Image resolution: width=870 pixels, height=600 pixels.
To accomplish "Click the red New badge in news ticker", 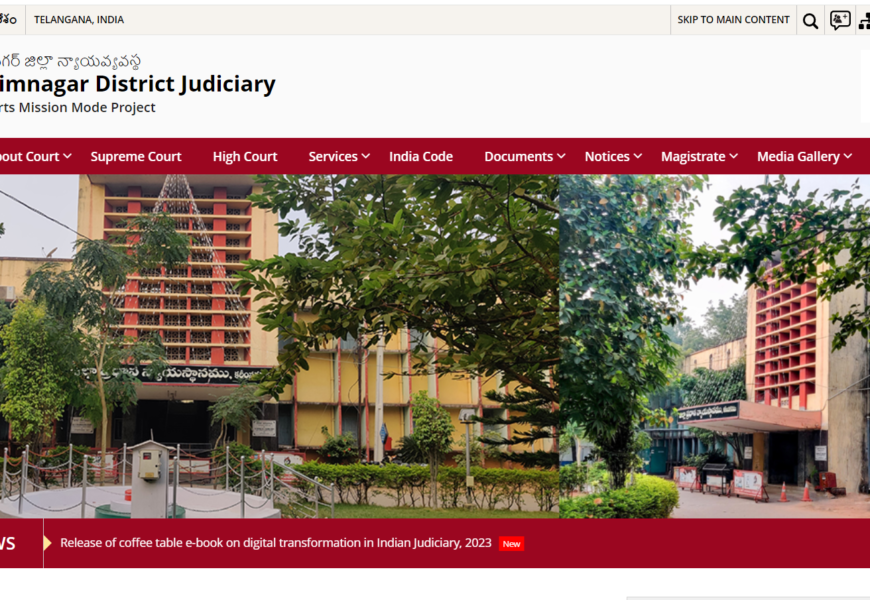I will pyautogui.click(x=511, y=544).
